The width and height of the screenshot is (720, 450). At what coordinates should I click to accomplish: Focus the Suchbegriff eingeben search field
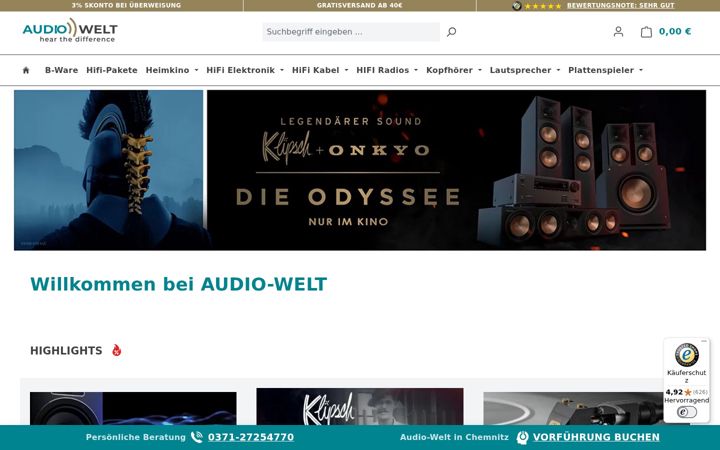(x=351, y=32)
